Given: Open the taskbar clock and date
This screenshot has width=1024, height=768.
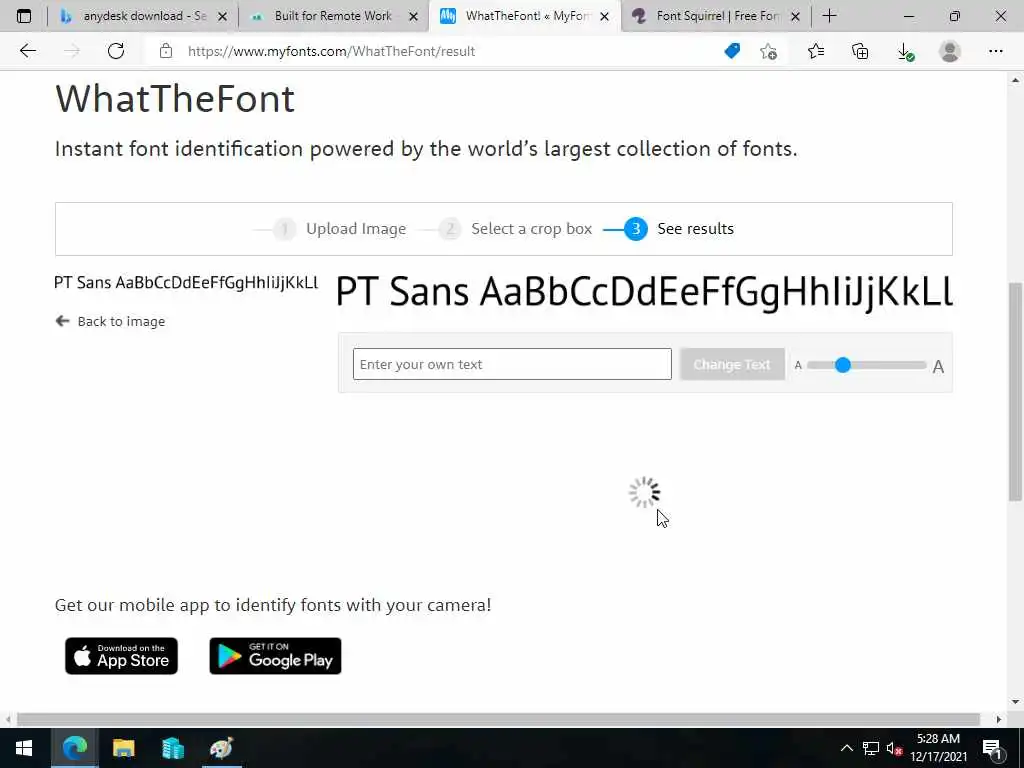Looking at the screenshot, I should click(938, 748).
